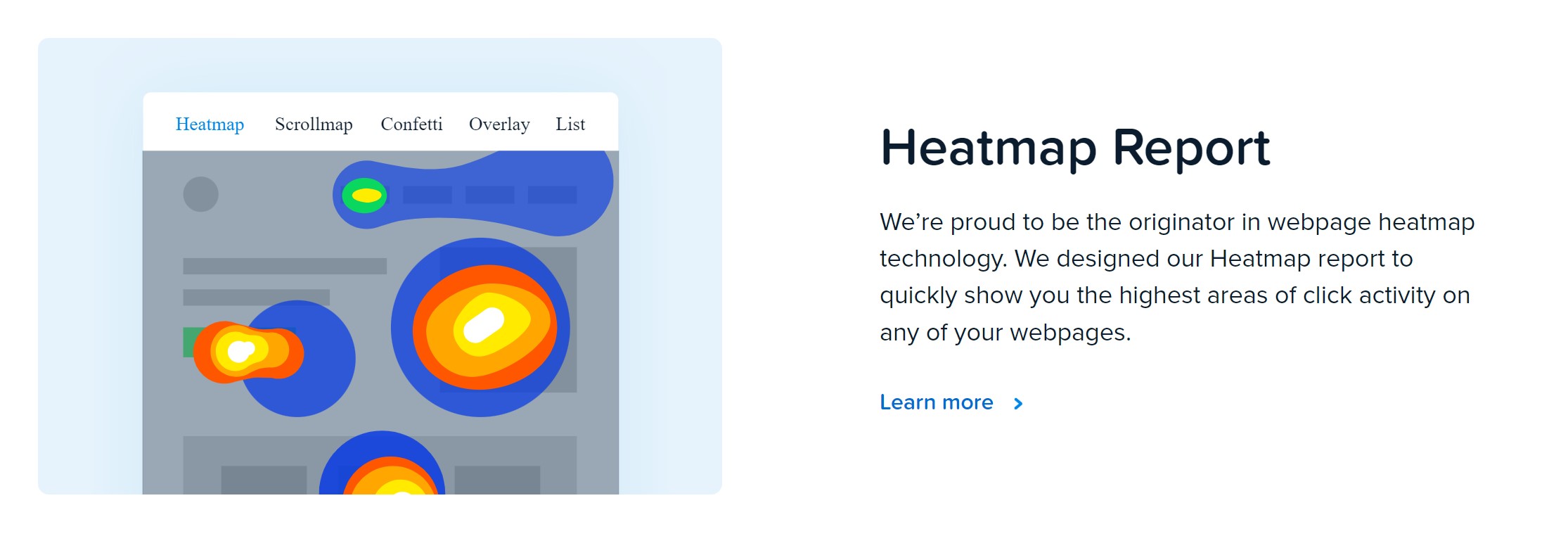View the List report tab
Viewport: 1568px width, 536px height.
(571, 124)
